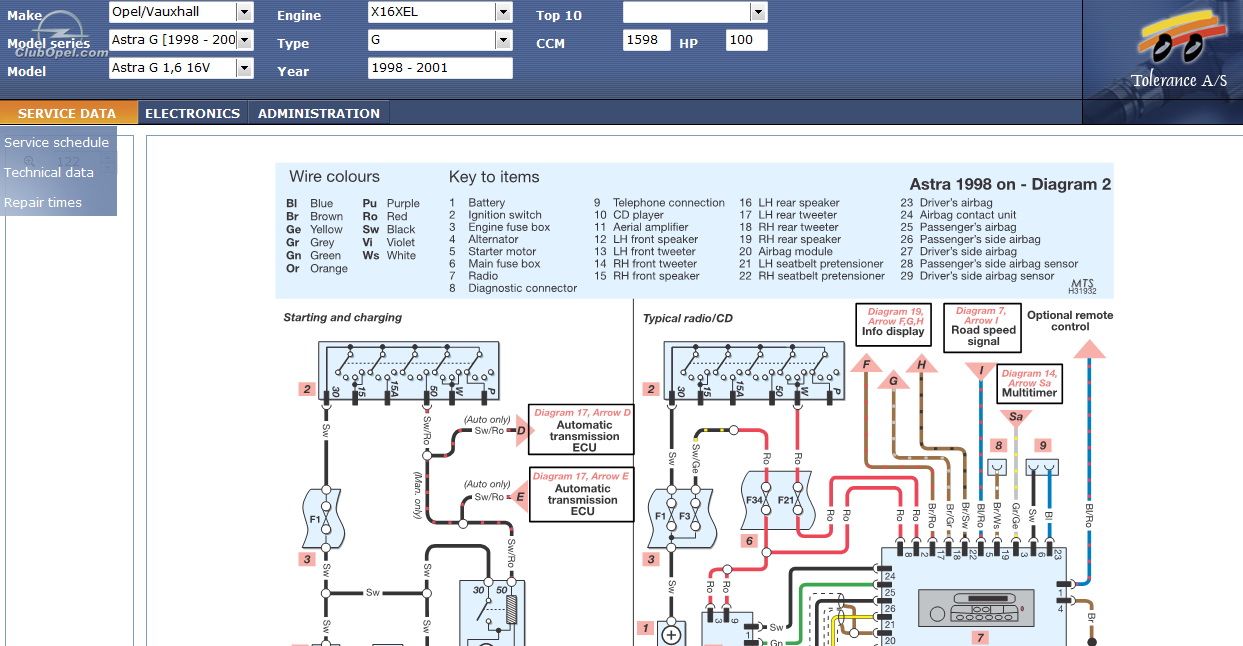Click the 'Optional remote control' label

tap(1070, 321)
